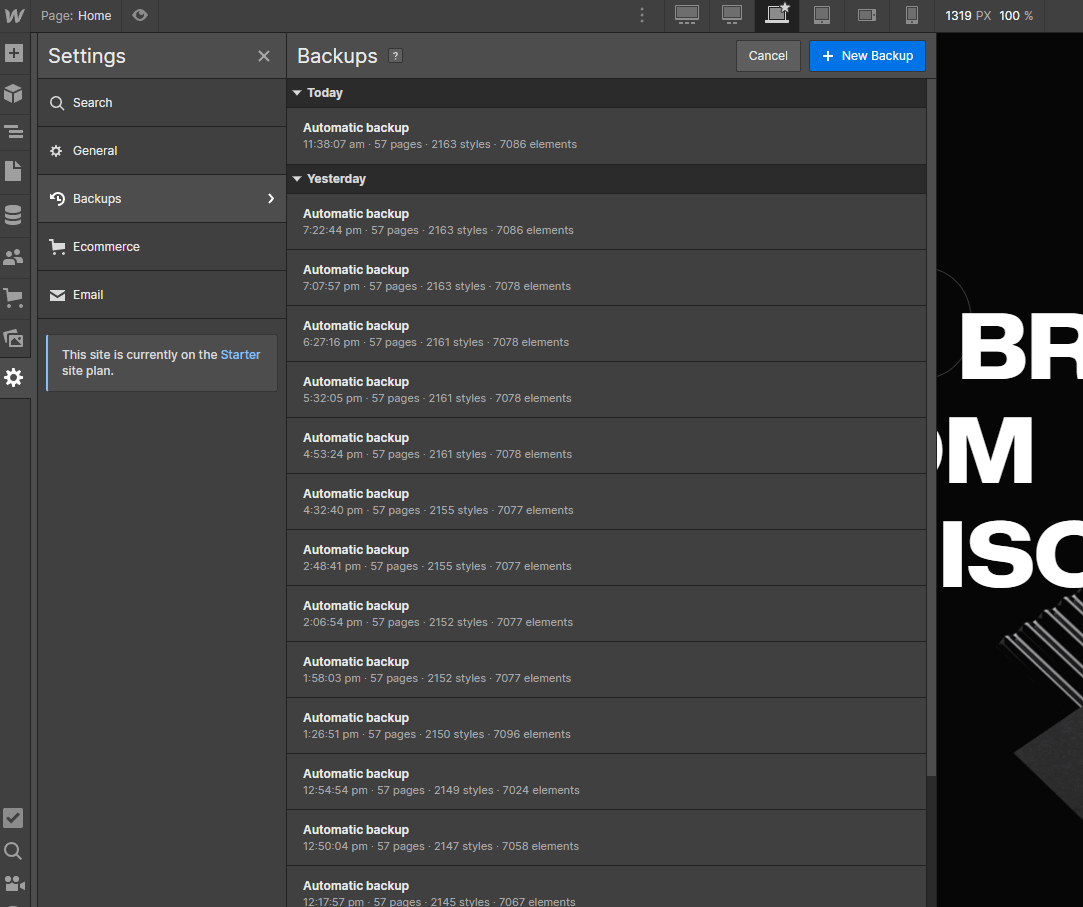Image resolution: width=1083 pixels, height=907 pixels.
Task: Switch to the mobile portrait breakpoint
Action: tap(911, 15)
